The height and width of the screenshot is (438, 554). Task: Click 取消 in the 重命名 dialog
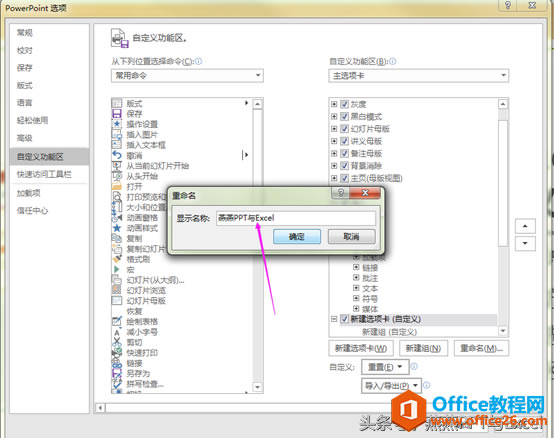click(352, 236)
